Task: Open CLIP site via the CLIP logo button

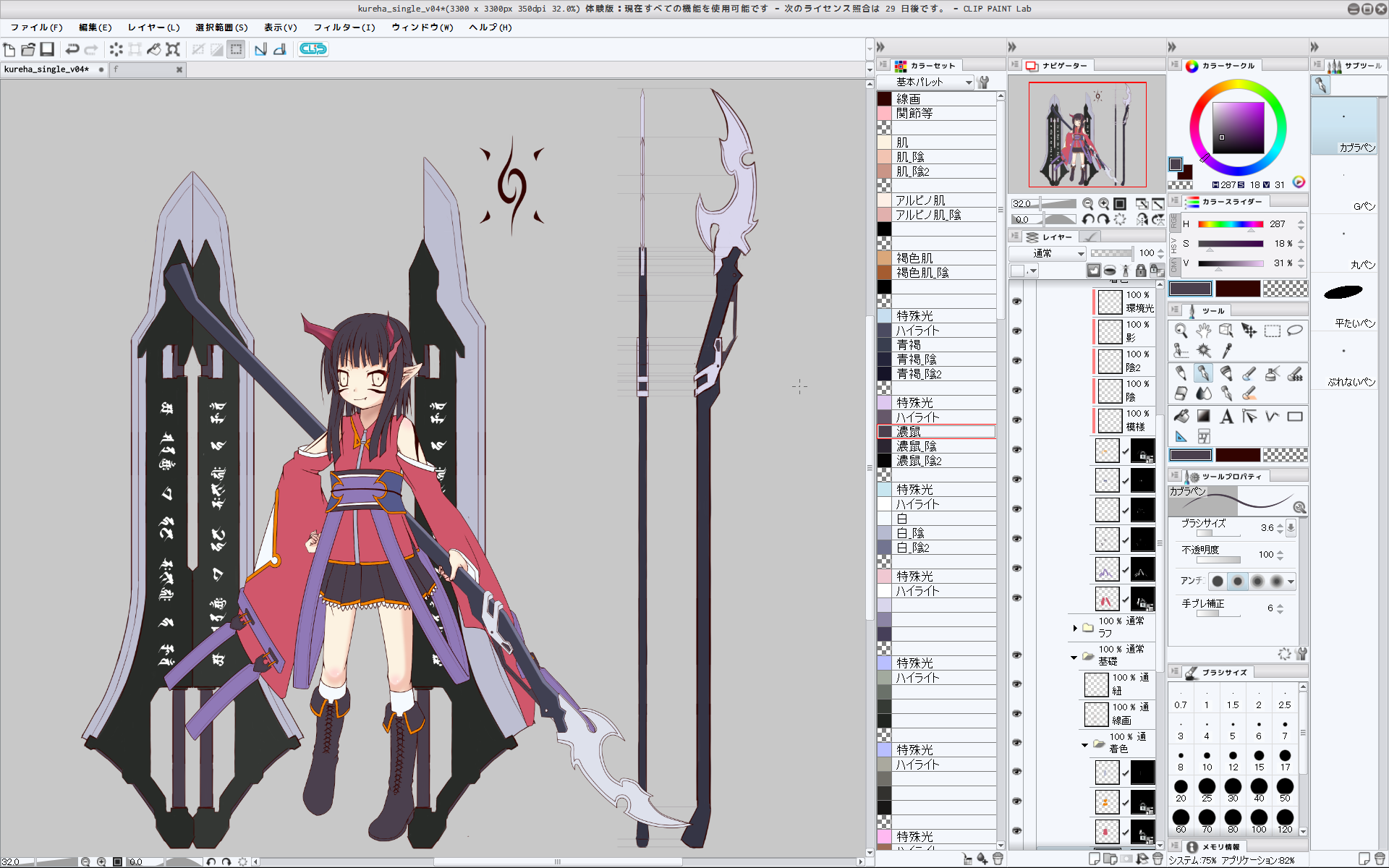Action: (313, 49)
